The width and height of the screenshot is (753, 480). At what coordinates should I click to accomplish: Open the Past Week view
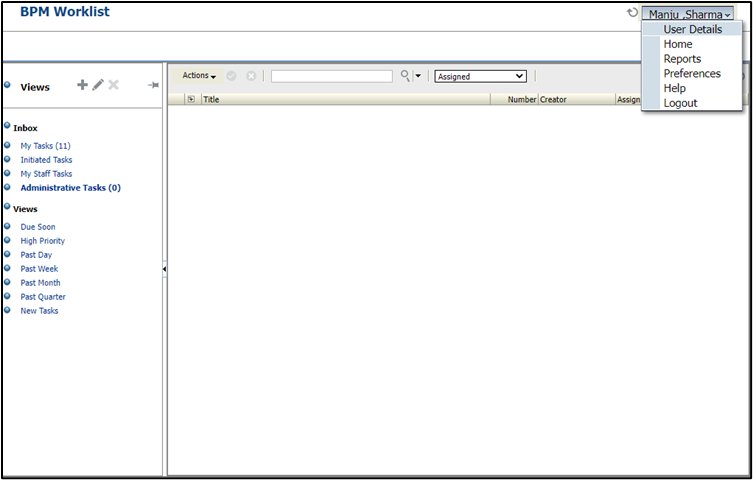click(39, 269)
